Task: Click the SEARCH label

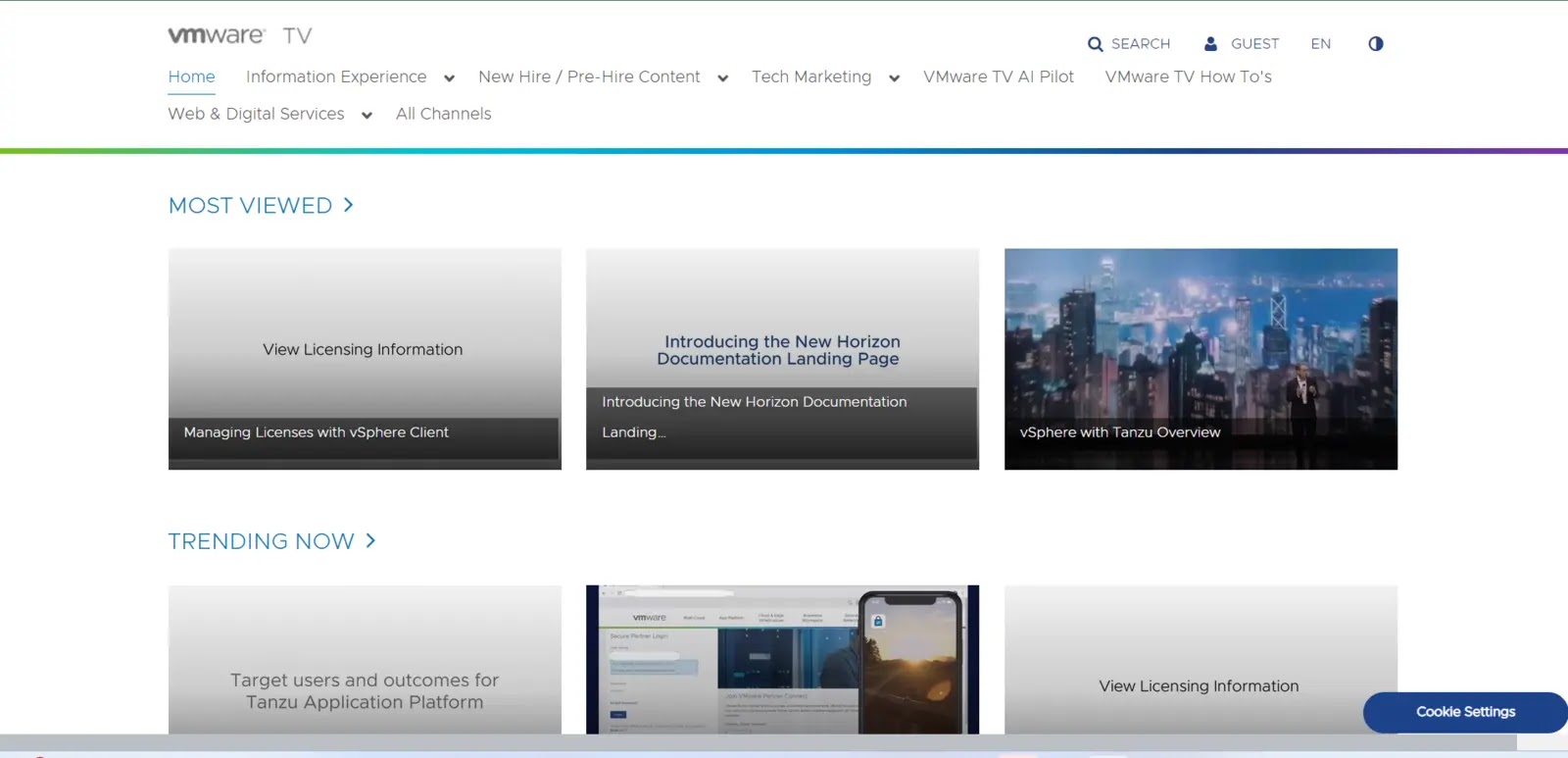Action: (x=1141, y=44)
